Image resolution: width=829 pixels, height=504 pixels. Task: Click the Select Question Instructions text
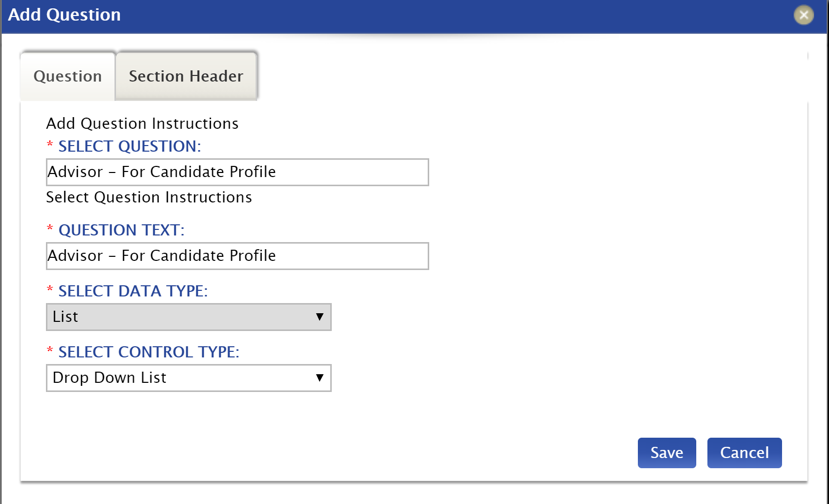coord(149,197)
